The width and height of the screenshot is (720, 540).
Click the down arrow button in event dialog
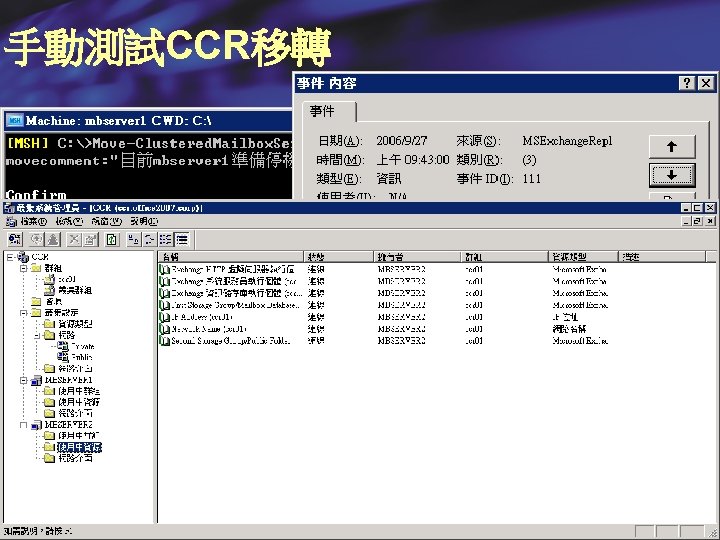[672, 175]
